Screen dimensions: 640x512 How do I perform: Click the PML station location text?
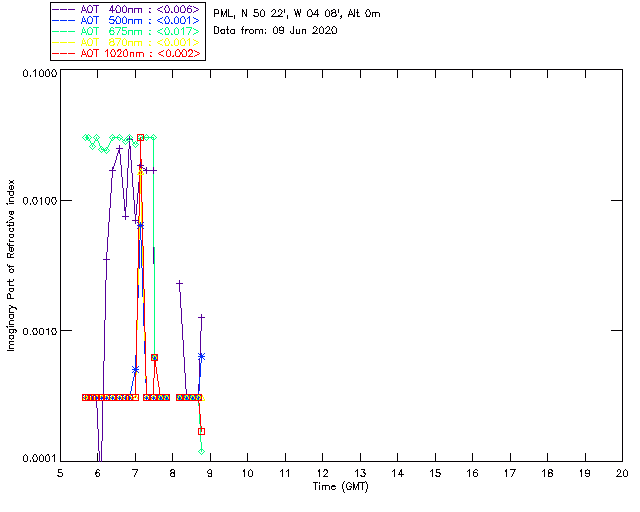click(x=297, y=14)
